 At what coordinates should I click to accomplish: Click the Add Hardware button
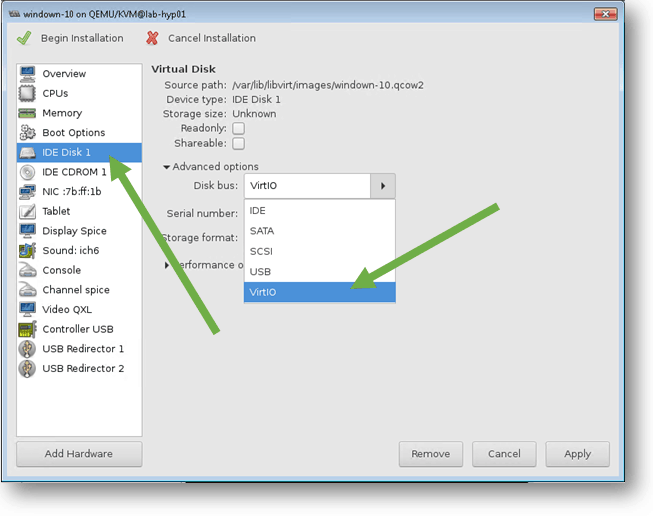tap(79, 454)
